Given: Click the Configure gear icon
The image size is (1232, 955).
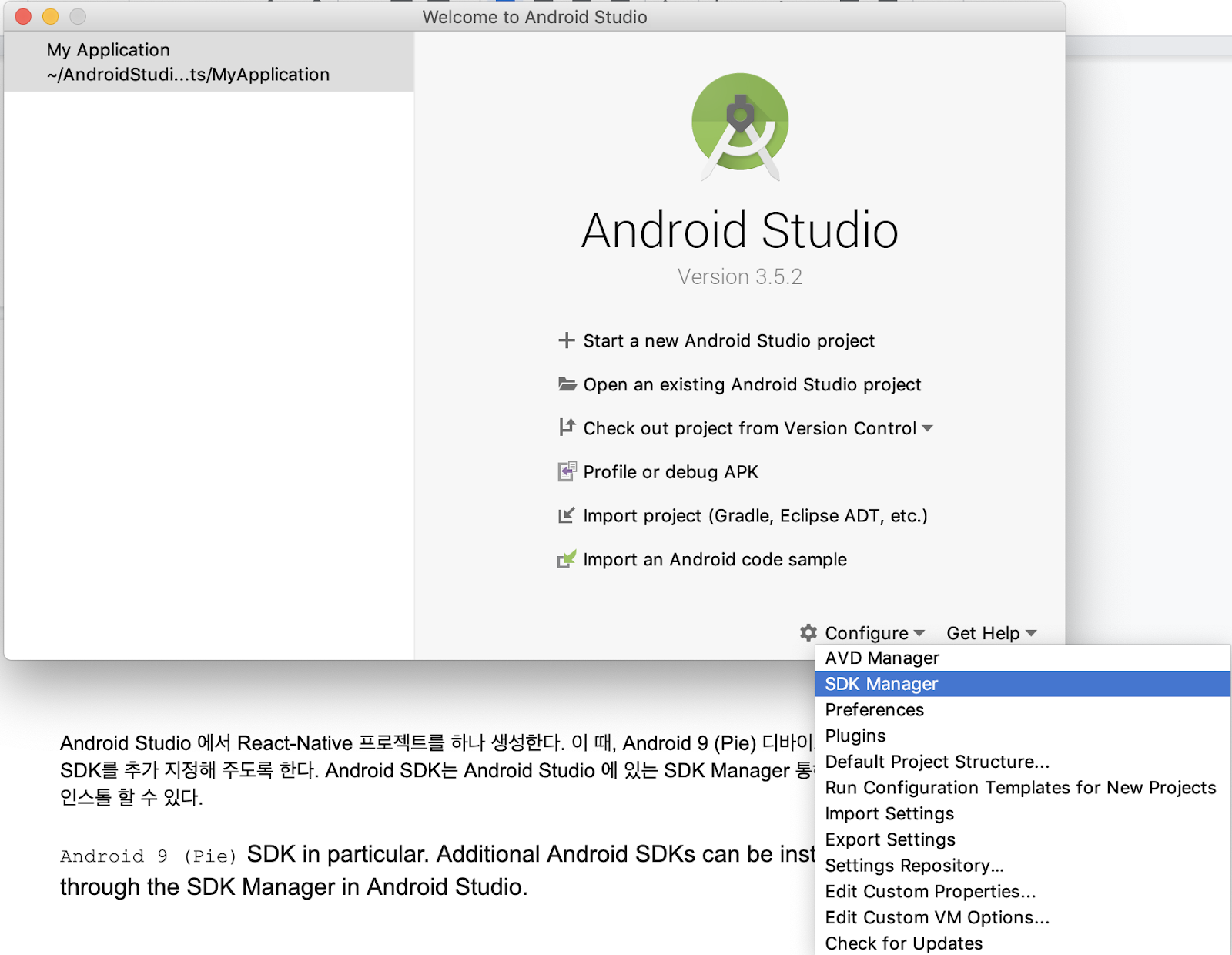Looking at the screenshot, I should 808,632.
